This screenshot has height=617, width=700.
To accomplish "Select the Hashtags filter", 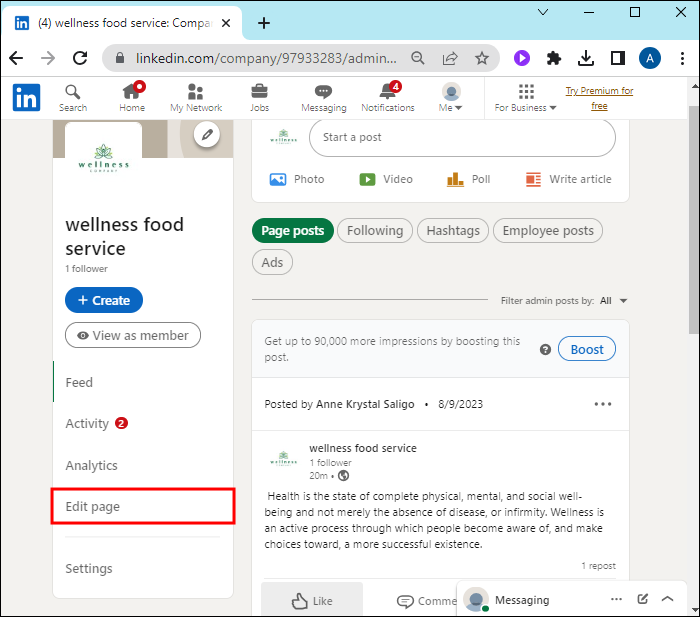I will (x=453, y=231).
